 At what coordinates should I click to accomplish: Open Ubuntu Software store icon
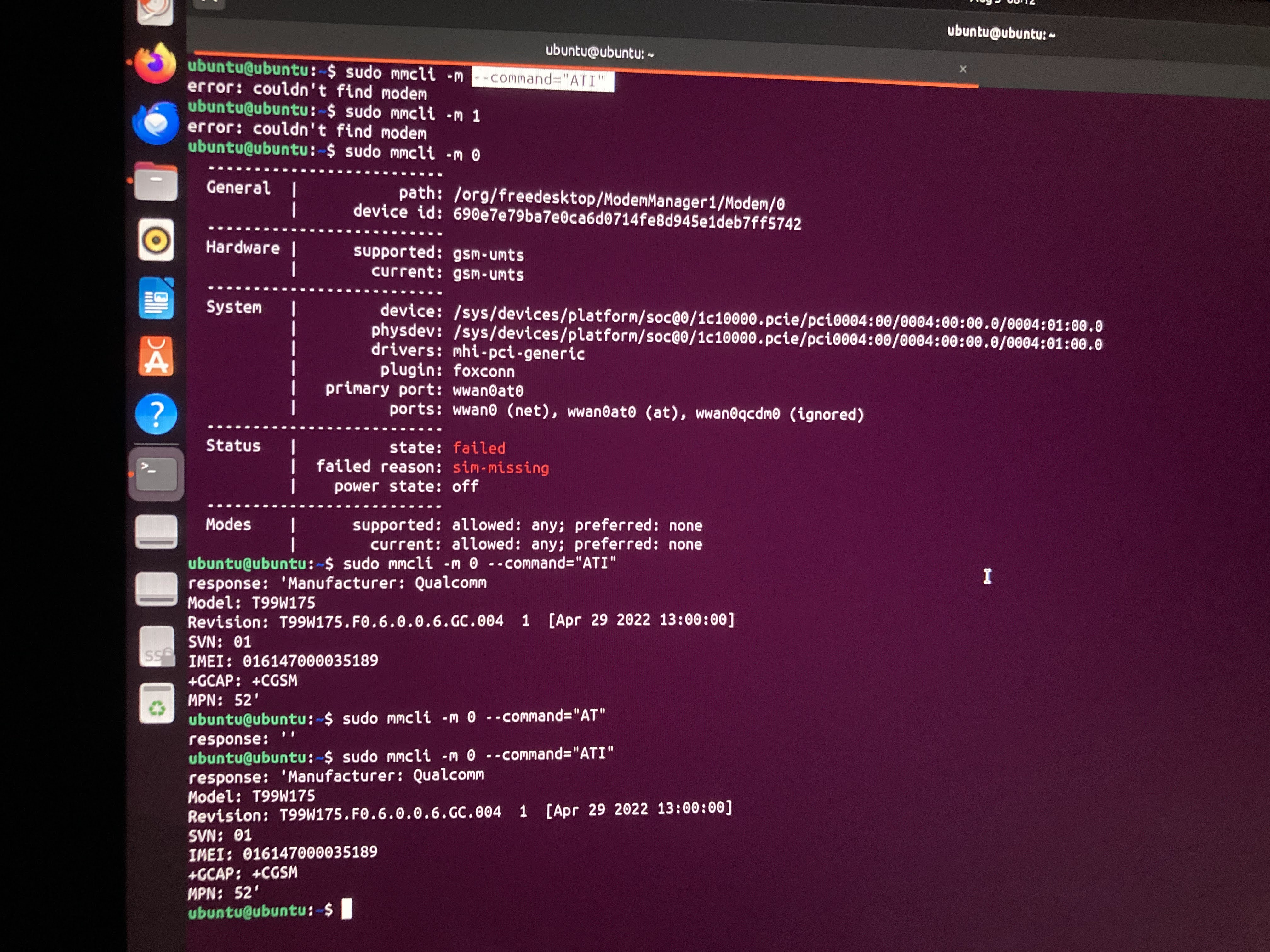click(156, 356)
